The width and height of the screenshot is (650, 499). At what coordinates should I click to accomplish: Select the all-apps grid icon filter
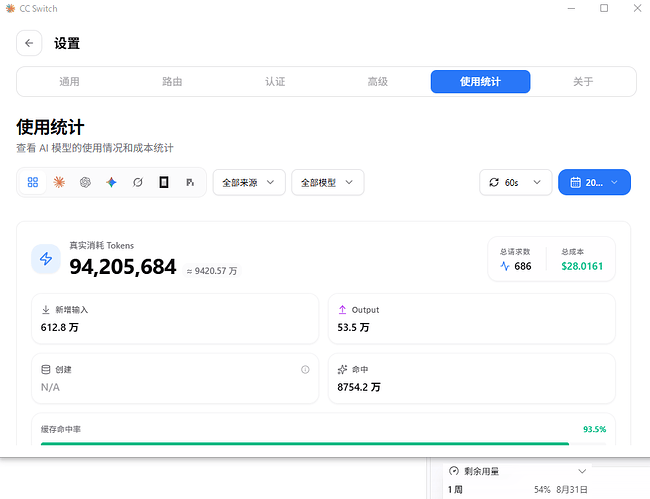point(33,182)
